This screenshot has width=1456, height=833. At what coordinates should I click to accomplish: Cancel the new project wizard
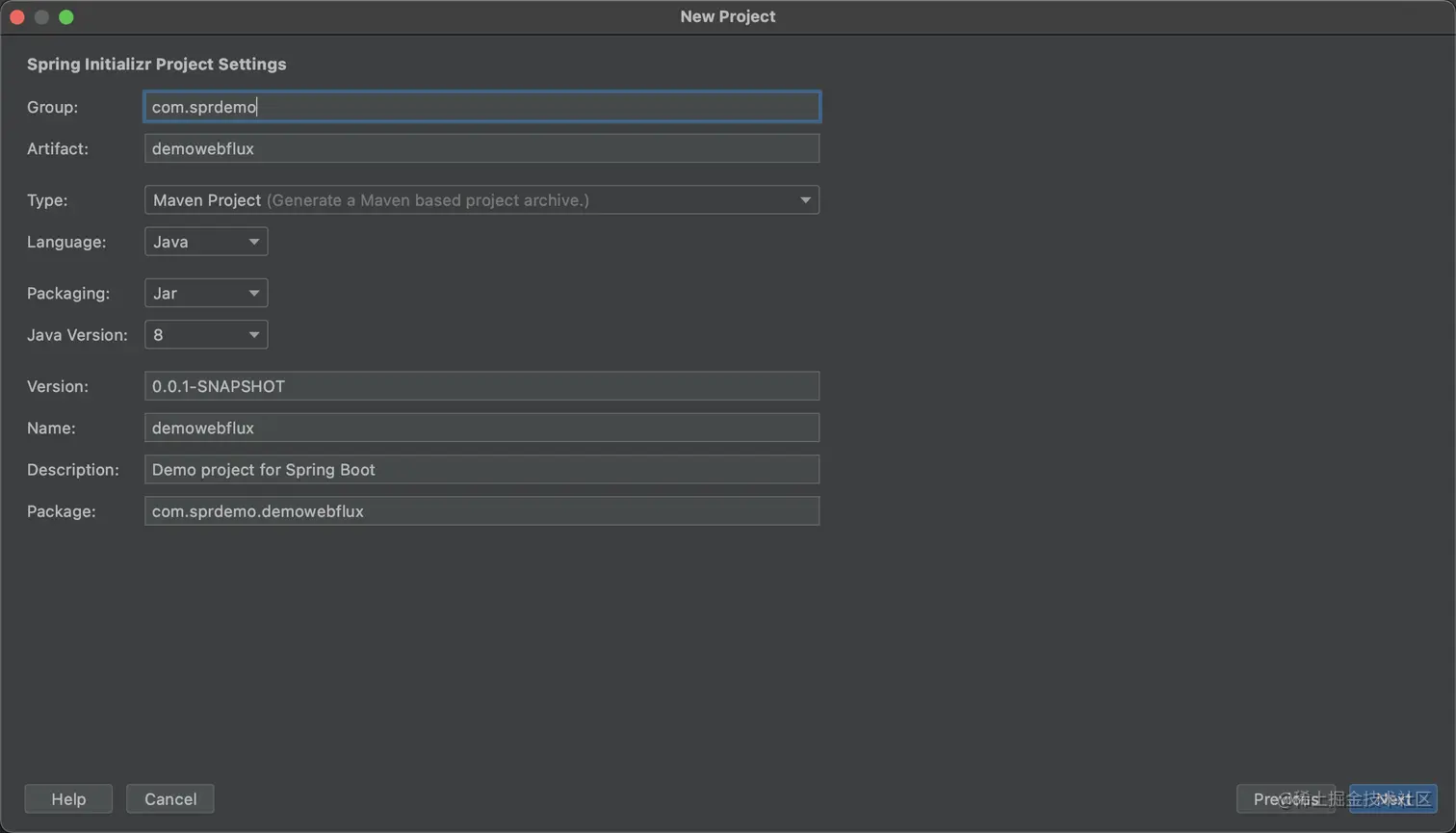170,799
